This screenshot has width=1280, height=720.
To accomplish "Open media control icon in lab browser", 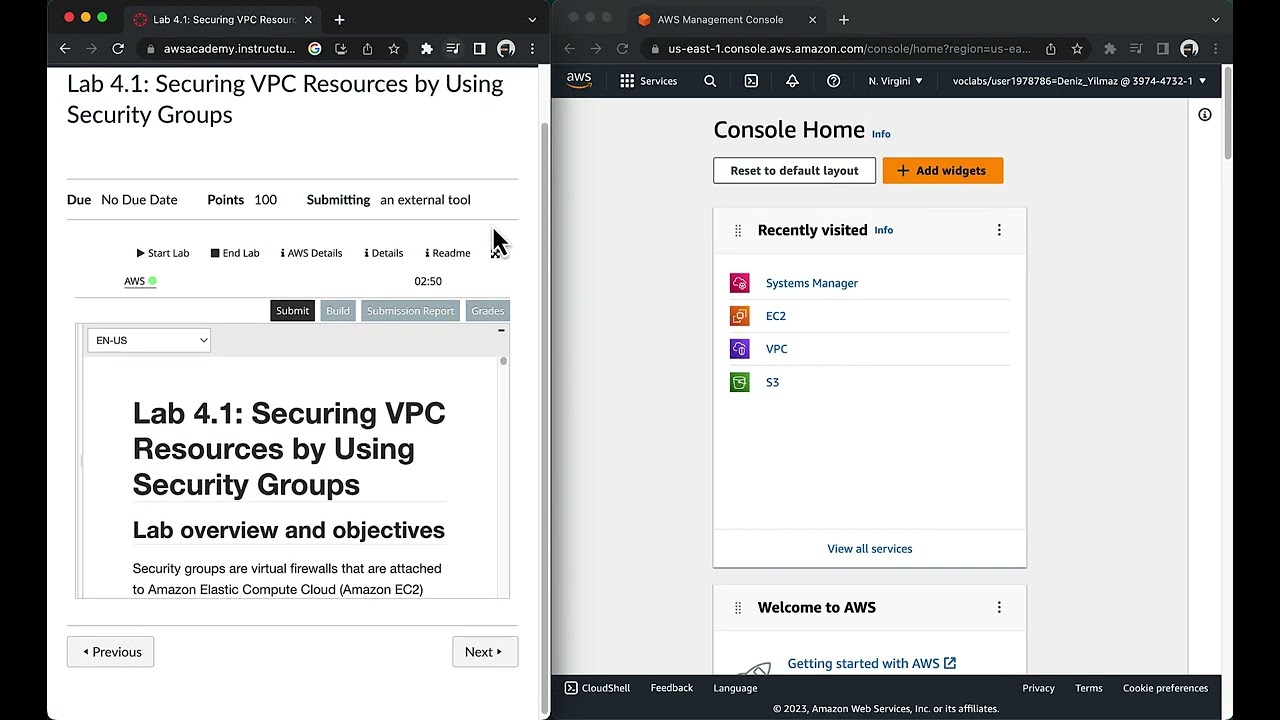I will [453, 48].
